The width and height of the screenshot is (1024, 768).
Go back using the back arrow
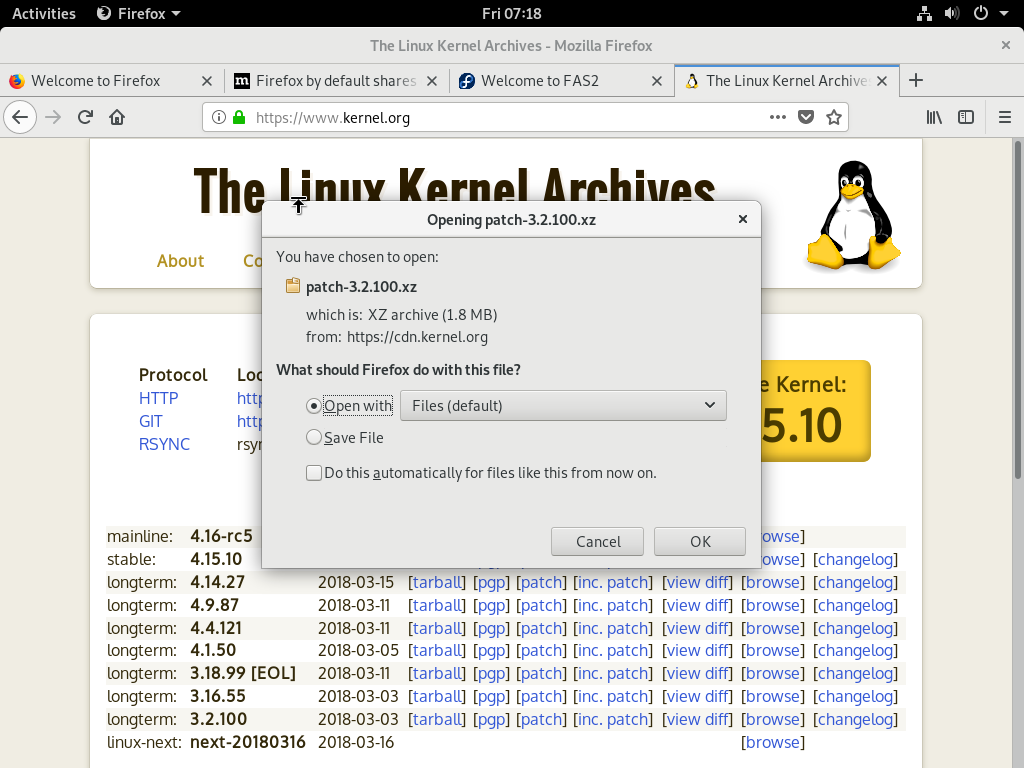click(x=20, y=118)
